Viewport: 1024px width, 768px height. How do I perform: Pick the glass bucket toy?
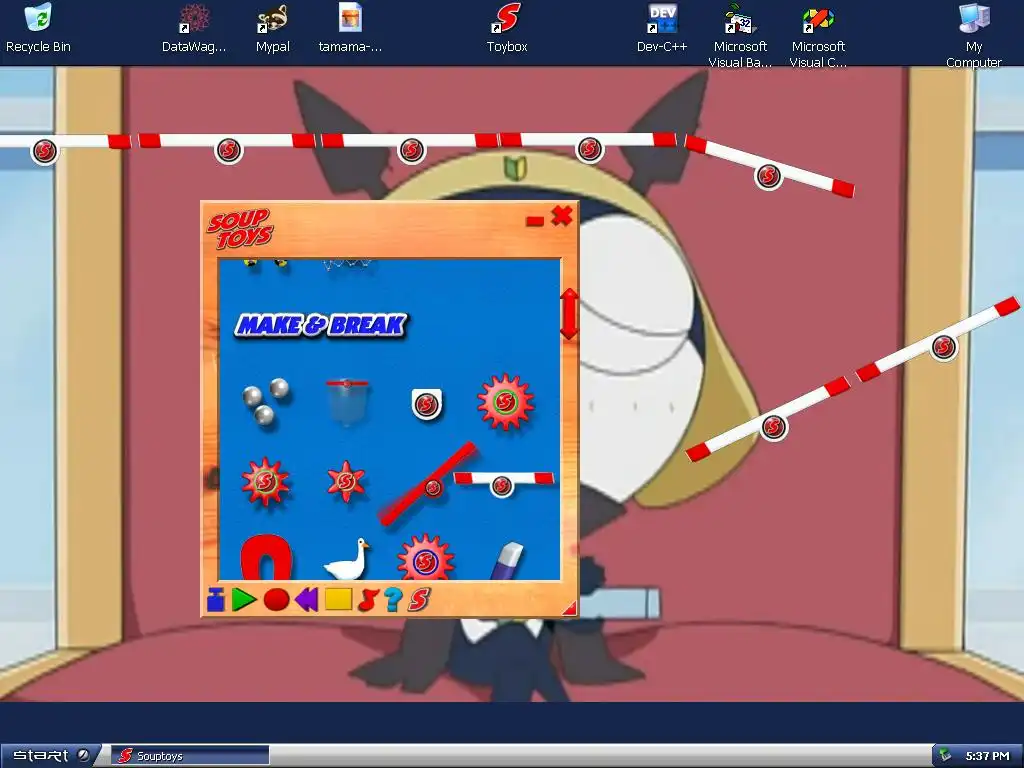pos(347,402)
